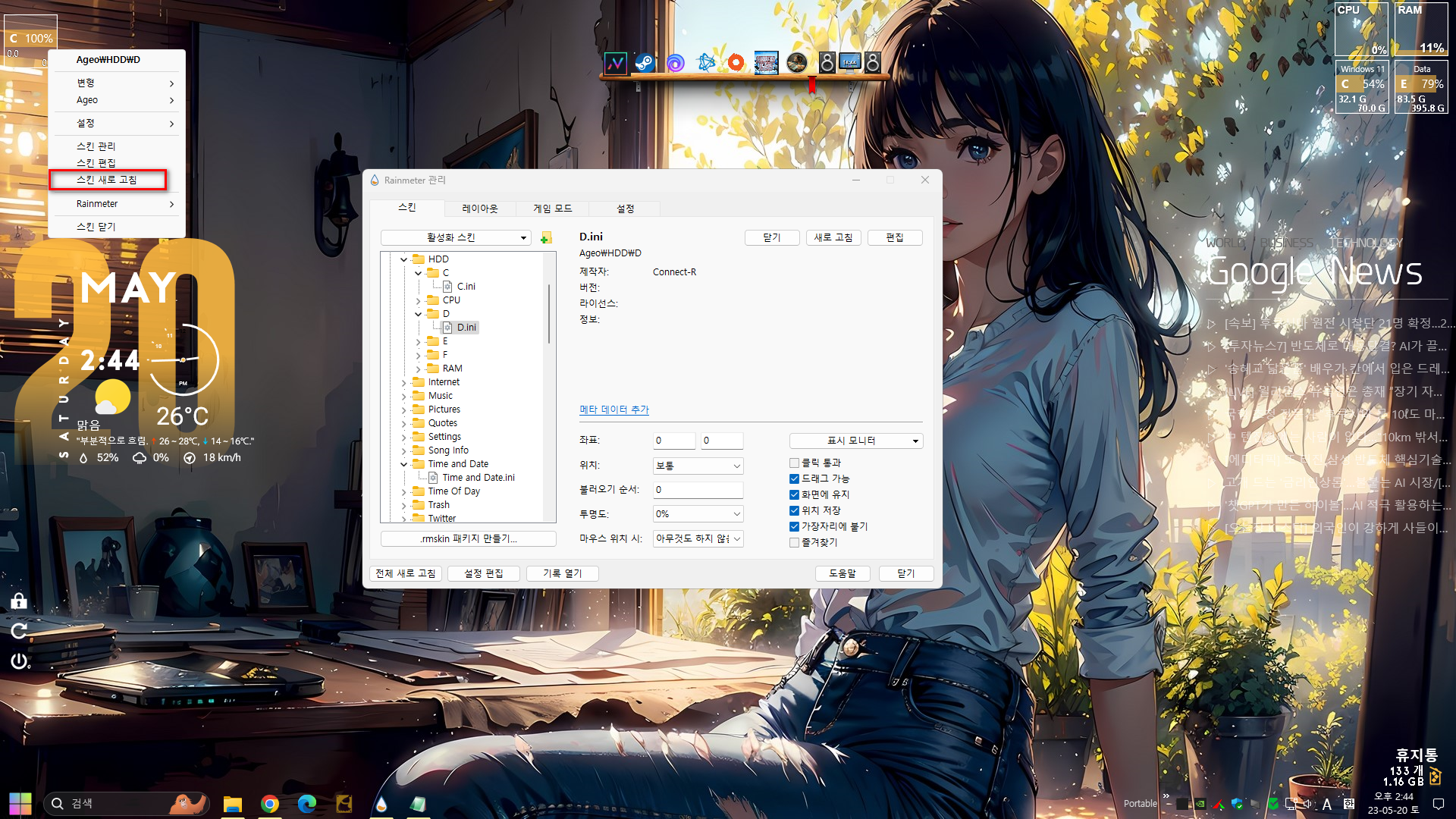Image resolution: width=1456 pixels, height=819 pixels.
Task: Open Google Chrome from the taskbar
Action: pyautogui.click(x=269, y=803)
